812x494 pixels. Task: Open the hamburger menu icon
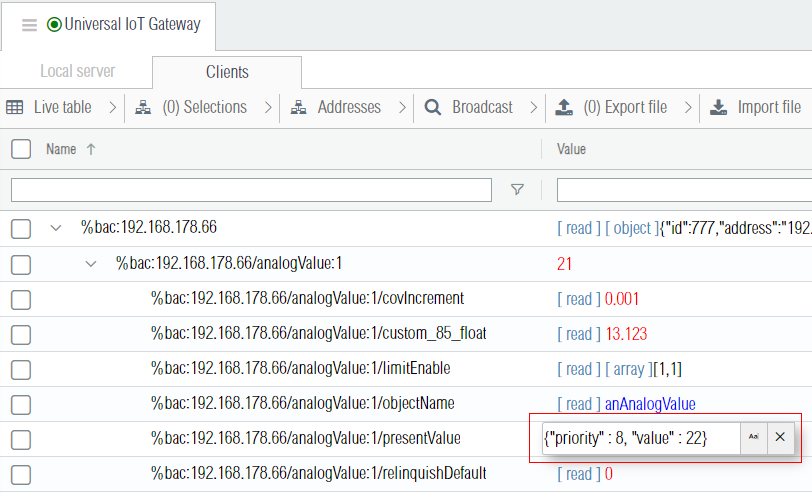[29, 25]
